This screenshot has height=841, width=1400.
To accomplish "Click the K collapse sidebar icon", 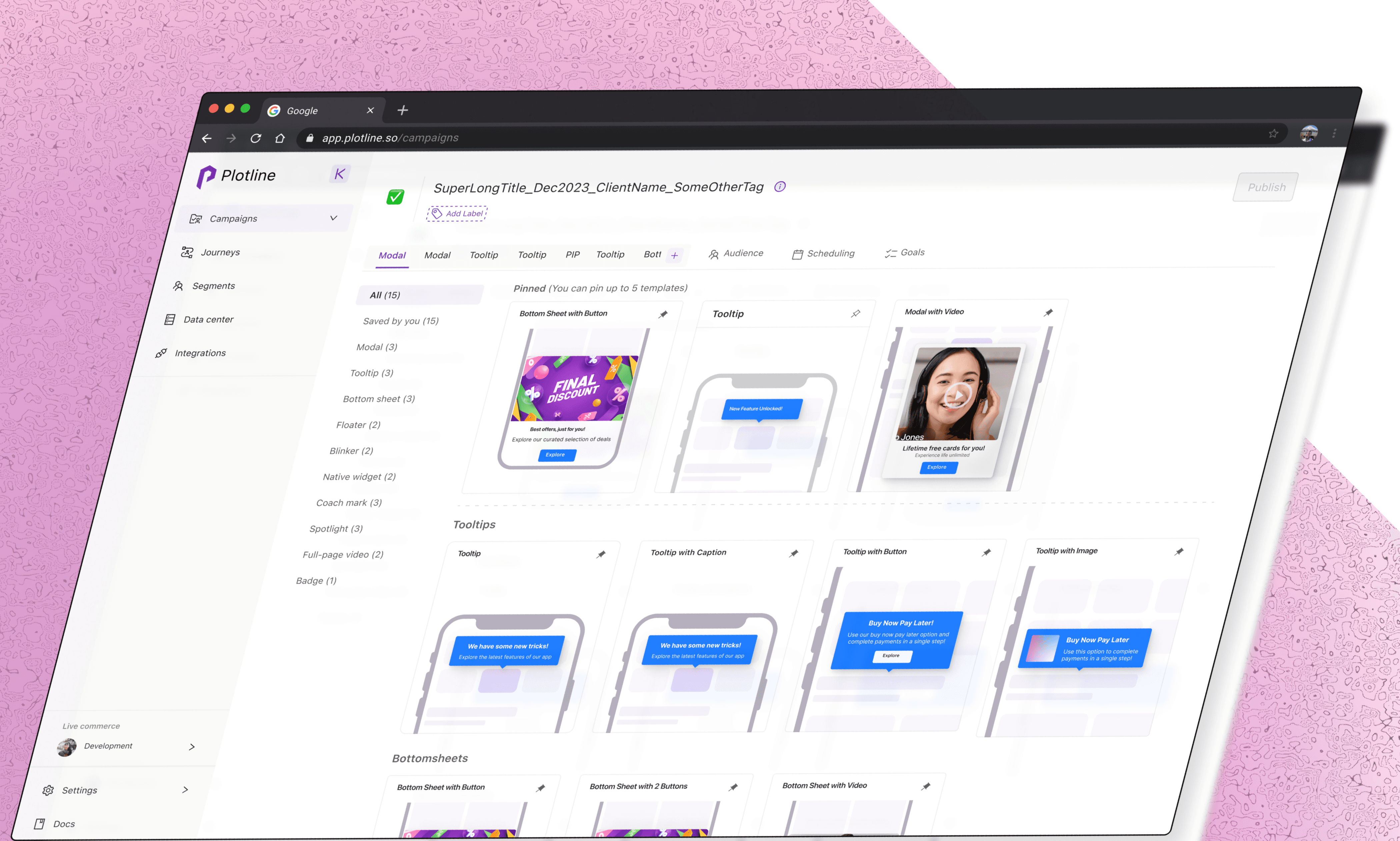I will click(x=340, y=174).
